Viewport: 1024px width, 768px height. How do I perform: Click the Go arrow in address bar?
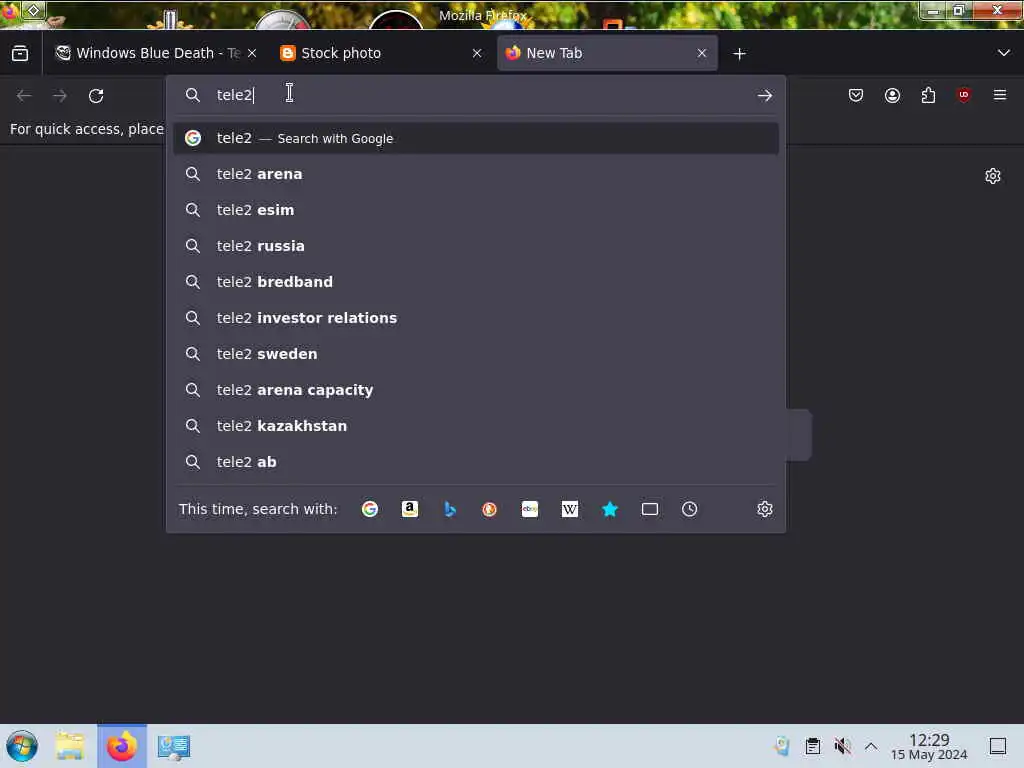coord(765,96)
